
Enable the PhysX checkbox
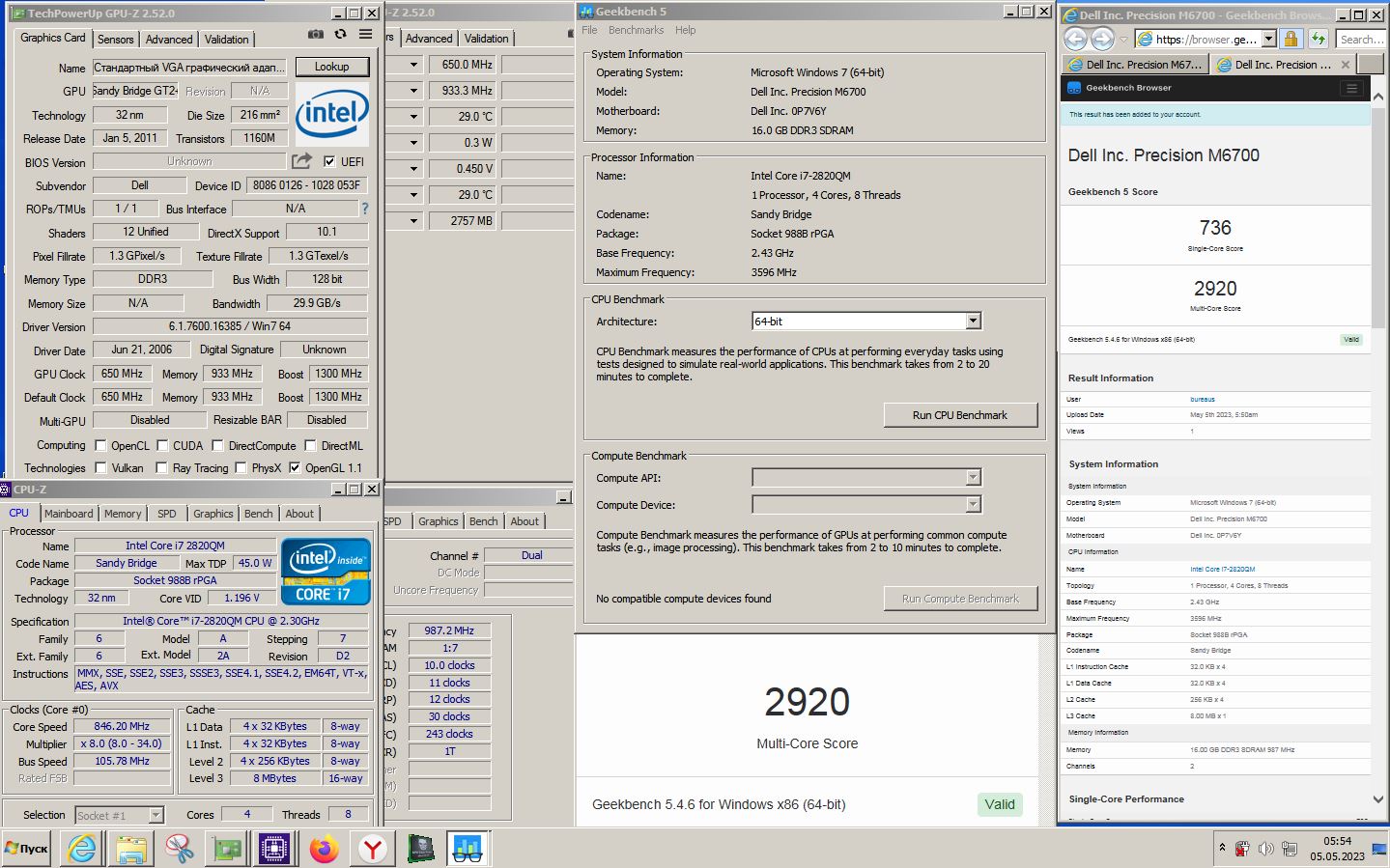coord(241,467)
